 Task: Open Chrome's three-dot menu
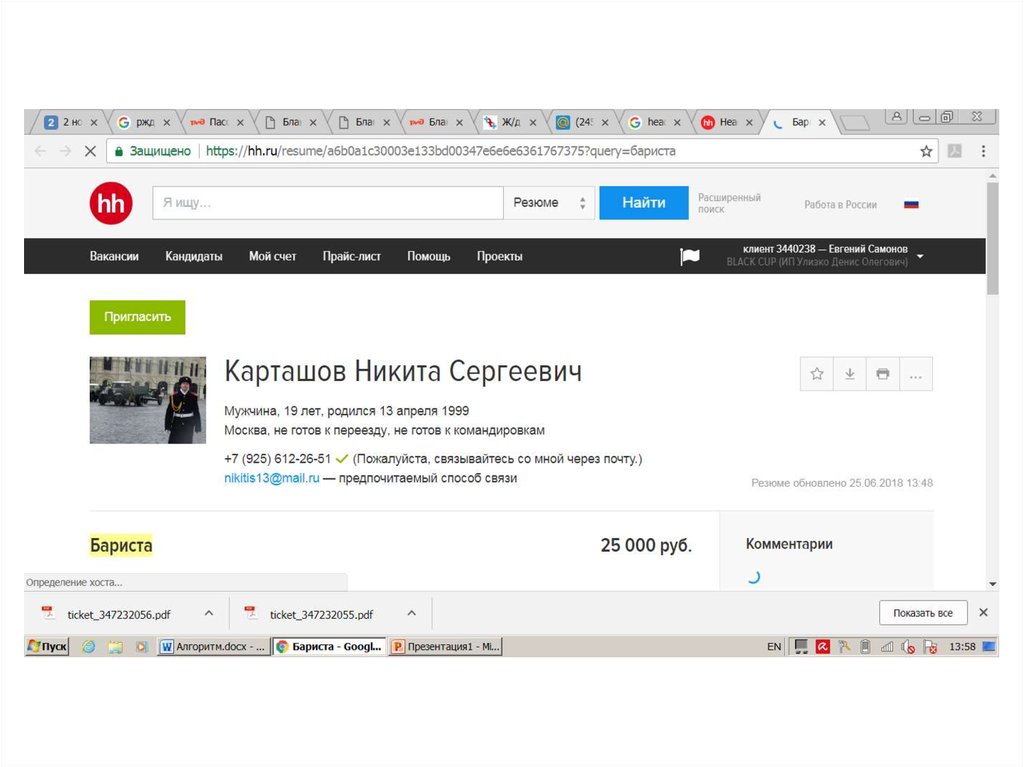click(983, 151)
